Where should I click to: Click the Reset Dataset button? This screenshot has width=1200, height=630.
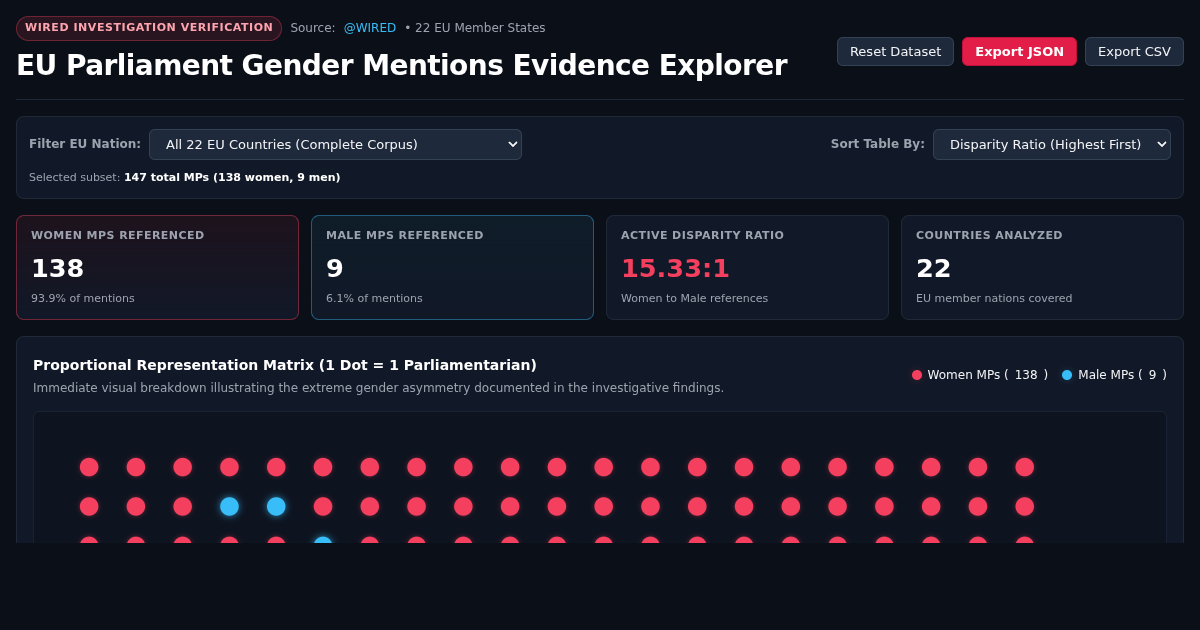pyautogui.click(x=895, y=51)
